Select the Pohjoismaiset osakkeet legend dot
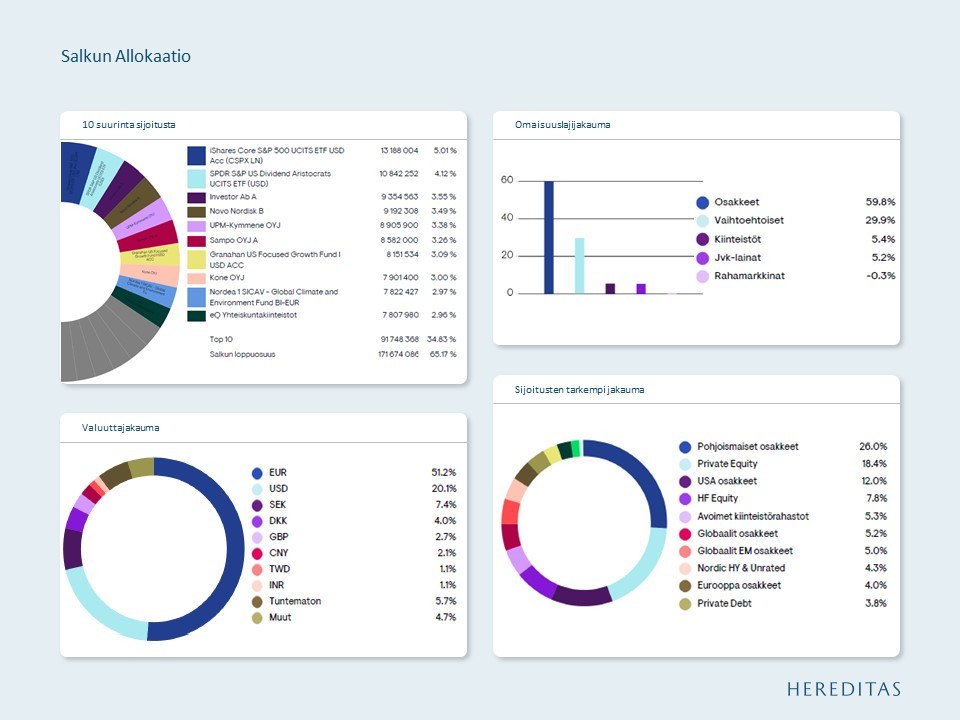Viewport: 960px width, 720px height. pyautogui.click(x=685, y=447)
